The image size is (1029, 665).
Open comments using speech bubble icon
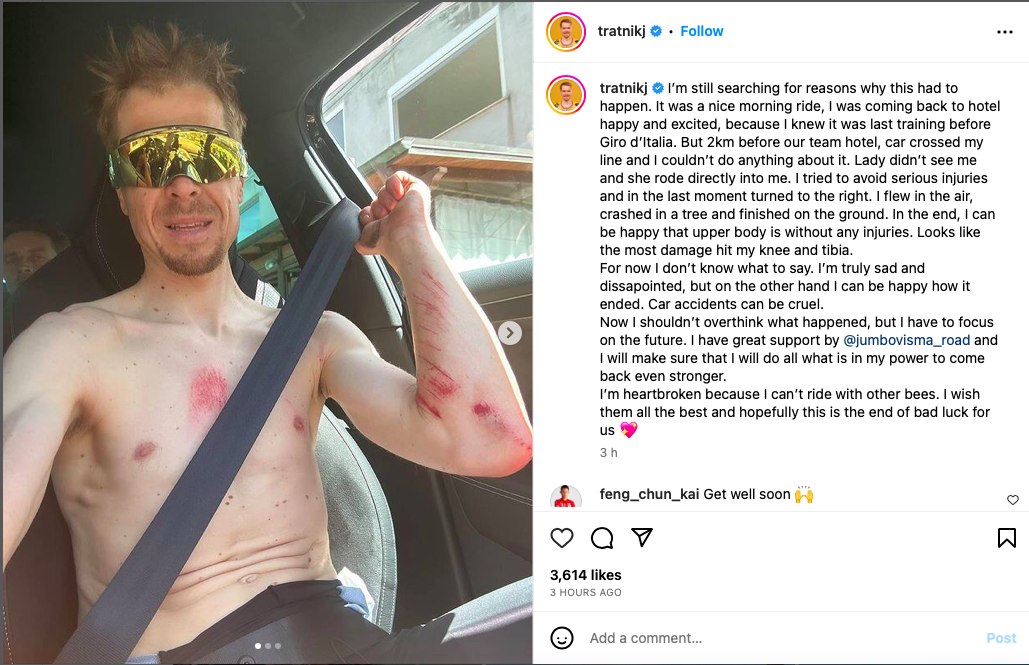point(602,538)
